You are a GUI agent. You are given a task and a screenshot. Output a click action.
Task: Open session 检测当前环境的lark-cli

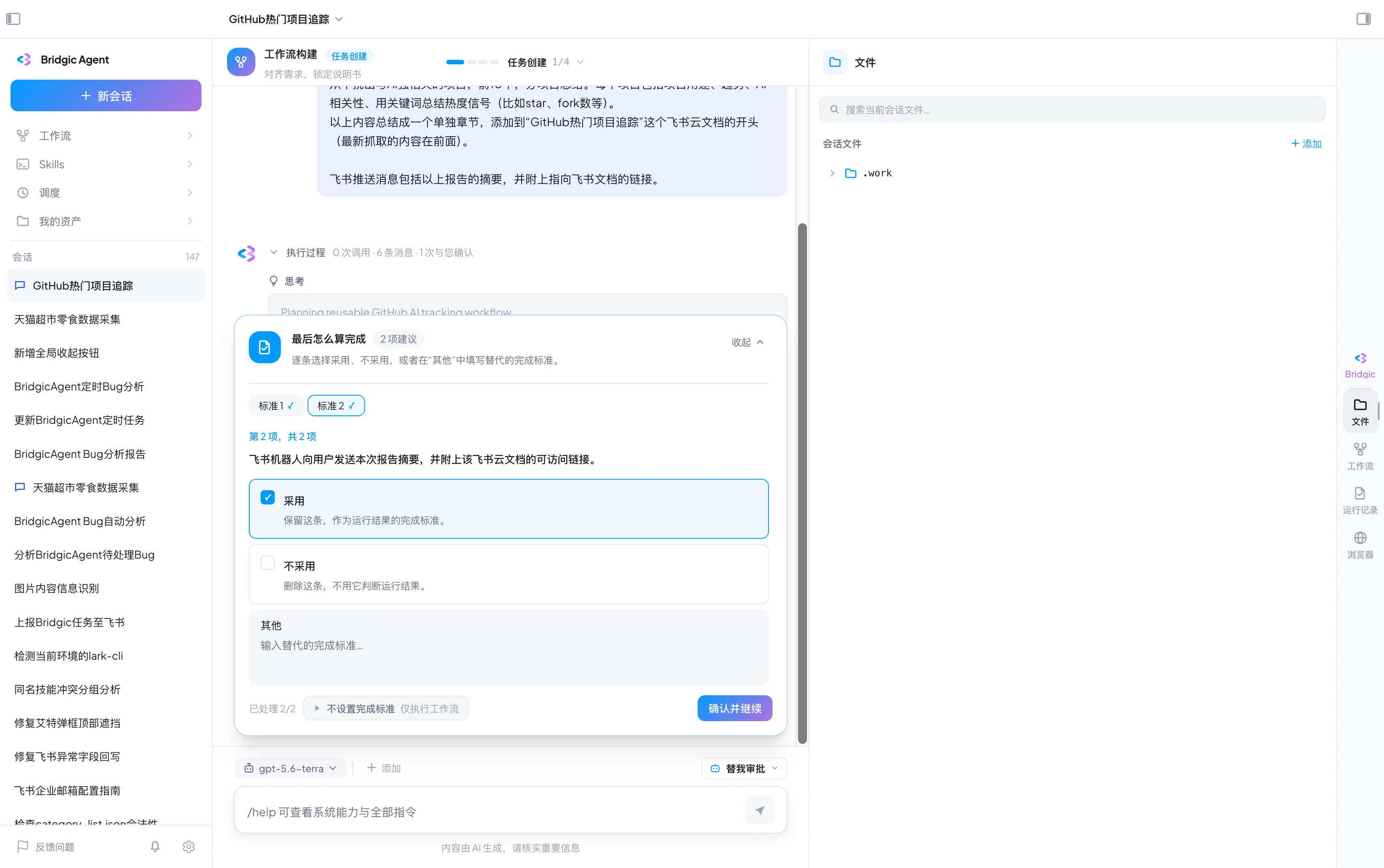106,656
